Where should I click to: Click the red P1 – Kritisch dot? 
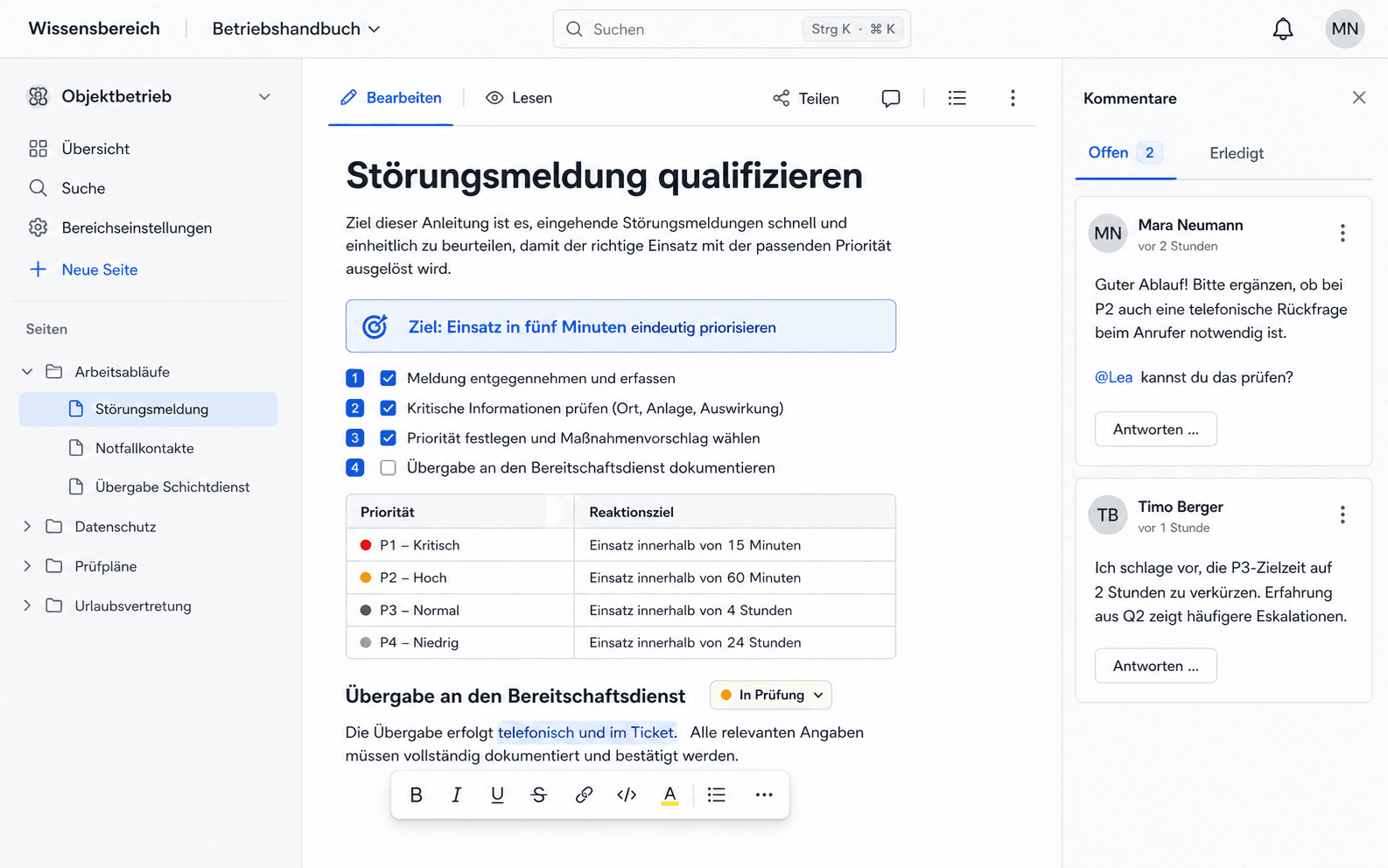coord(366,545)
